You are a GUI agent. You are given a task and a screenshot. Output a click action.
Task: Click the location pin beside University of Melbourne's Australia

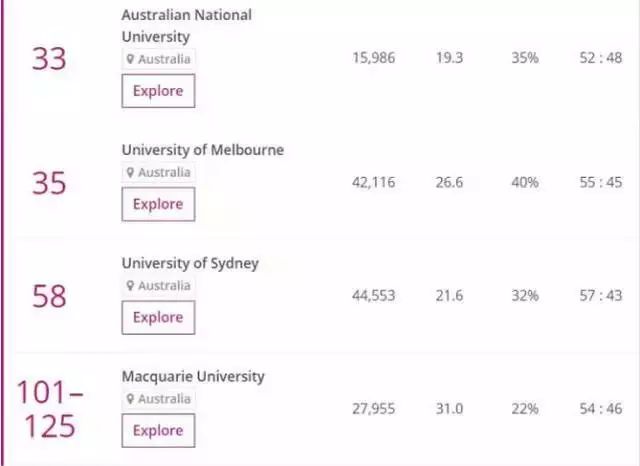click(x=130, y=173)
